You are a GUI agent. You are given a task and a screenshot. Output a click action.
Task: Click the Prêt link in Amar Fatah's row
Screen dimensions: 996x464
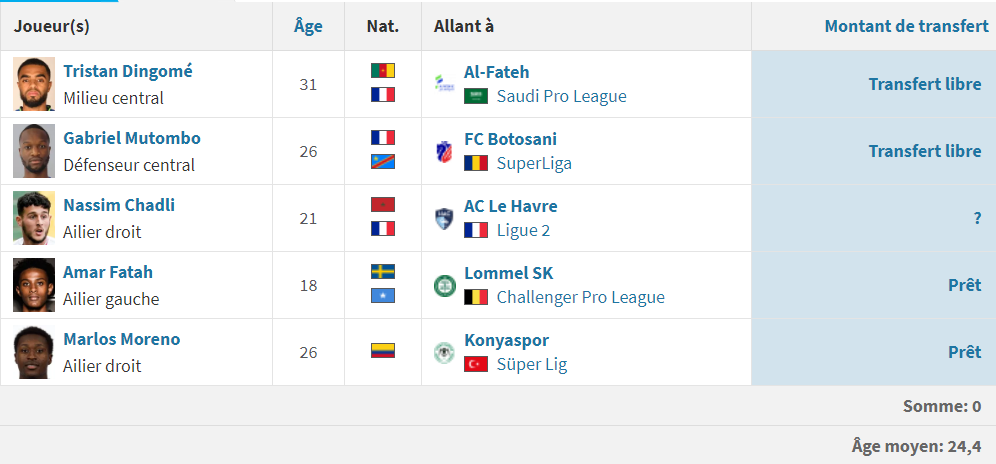point(965,285)
